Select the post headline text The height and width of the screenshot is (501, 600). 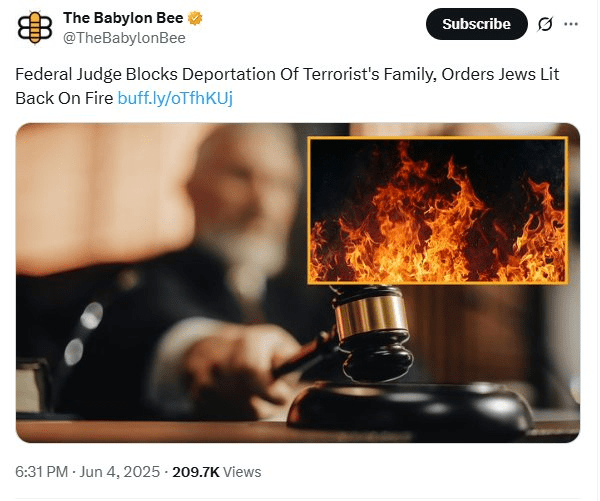(x=287, y=86)
